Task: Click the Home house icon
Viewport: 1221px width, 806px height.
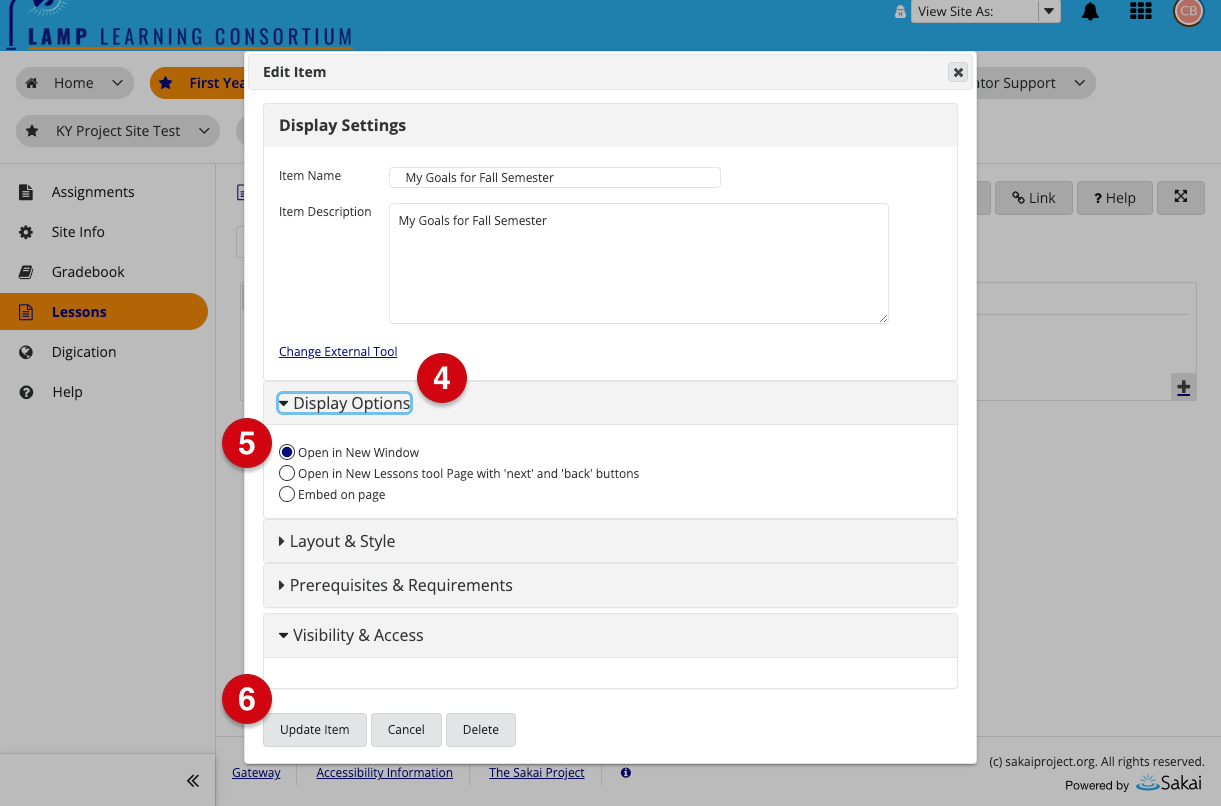Action: (x=33, y=83)
